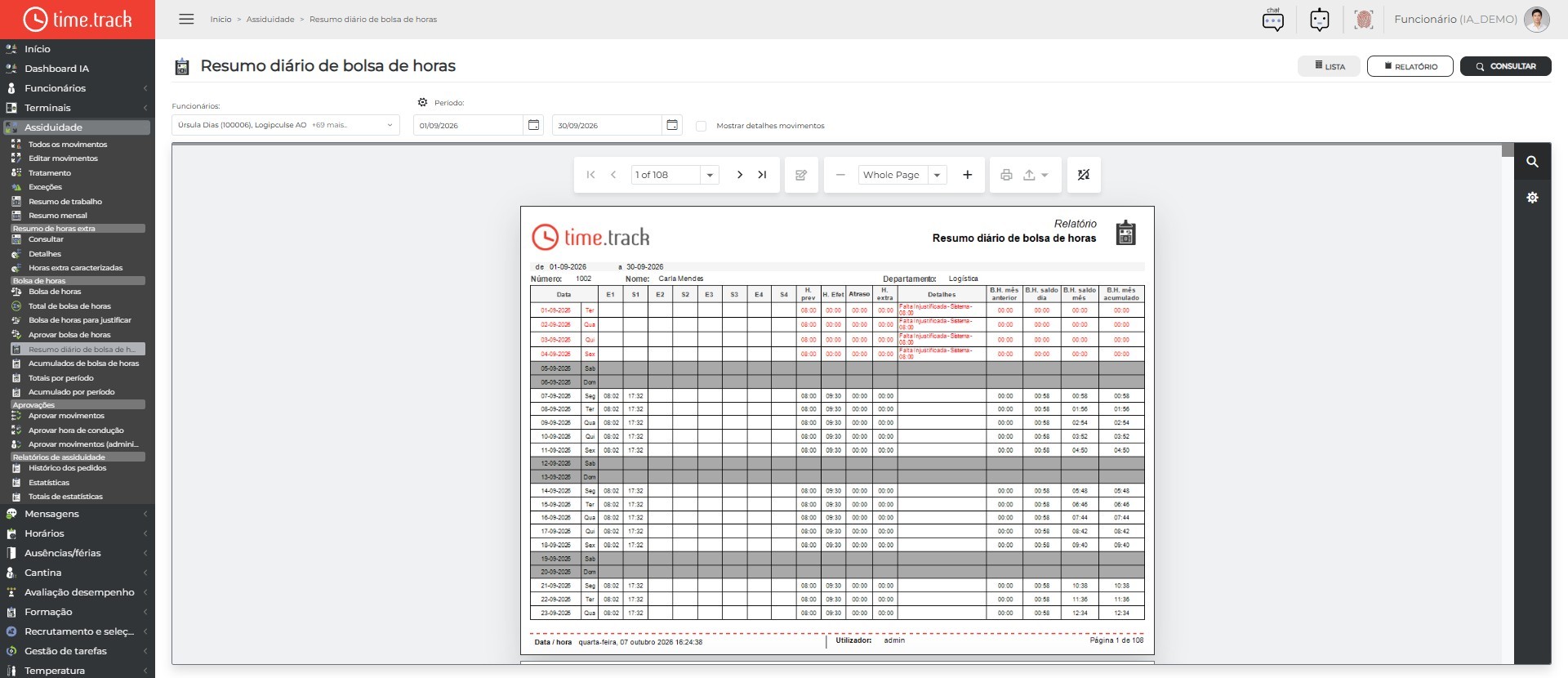Select Resumo mensal in sidebar
Screen dimensions: 1568x678
click(58, 216)
